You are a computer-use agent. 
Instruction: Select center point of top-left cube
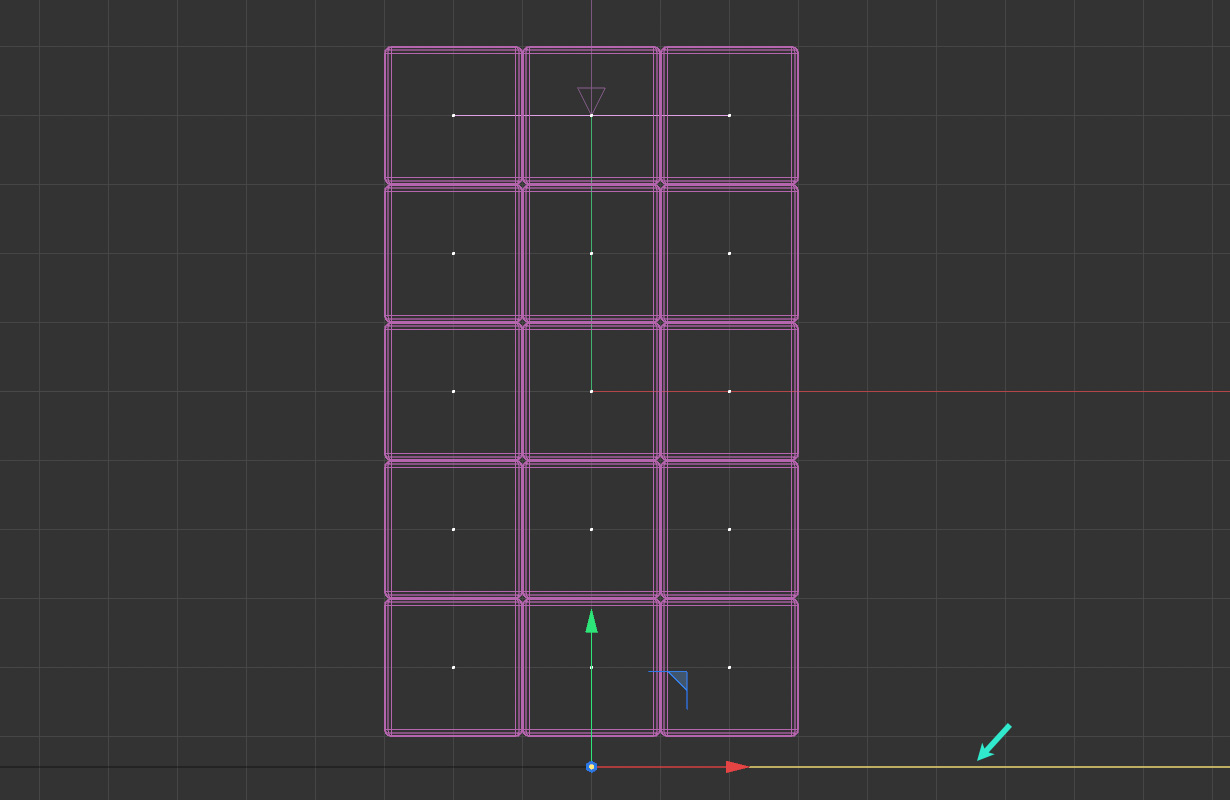pyautogui.click(x=453, y=115)
